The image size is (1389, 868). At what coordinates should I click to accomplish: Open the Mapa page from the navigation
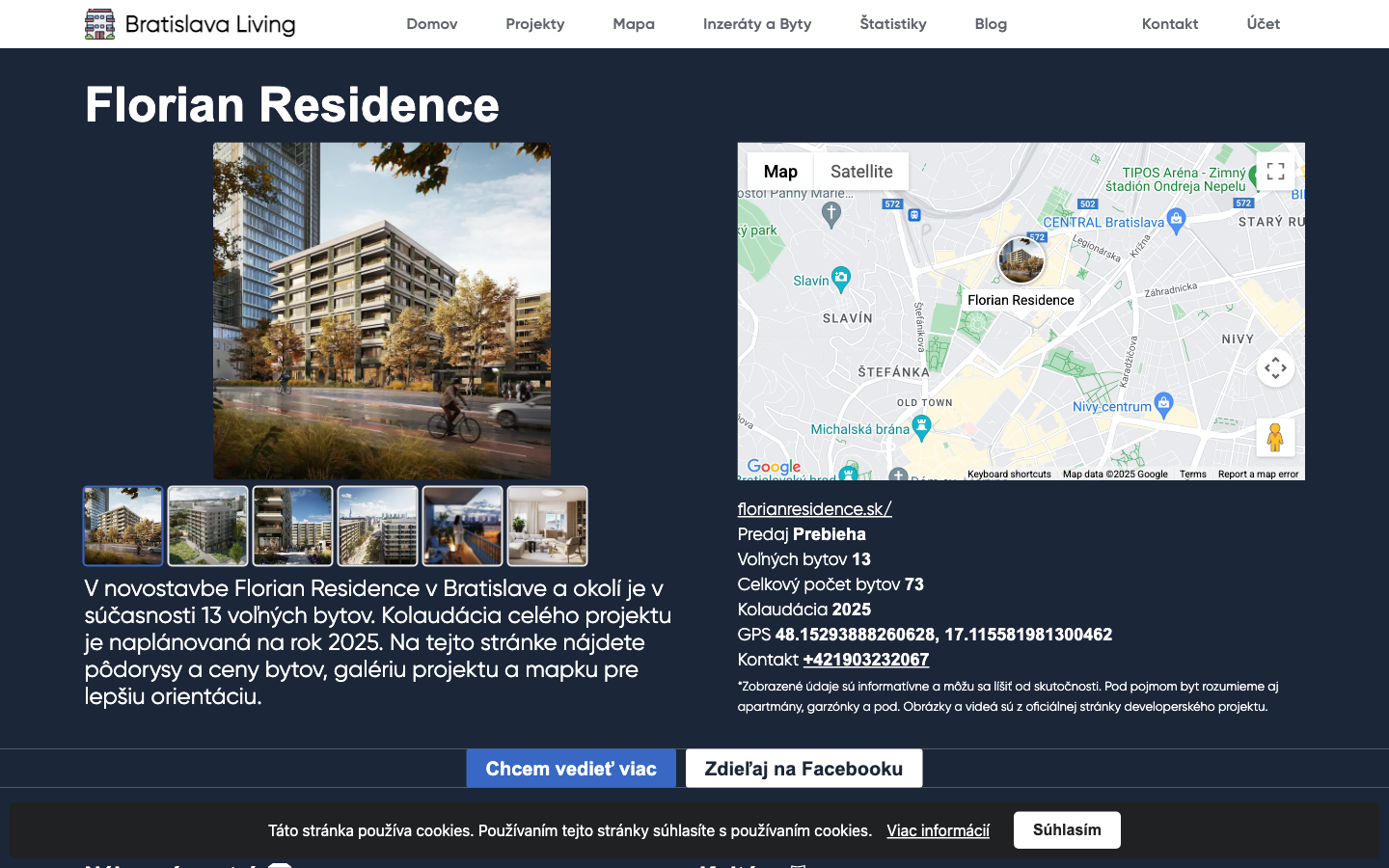pos(634,23)
